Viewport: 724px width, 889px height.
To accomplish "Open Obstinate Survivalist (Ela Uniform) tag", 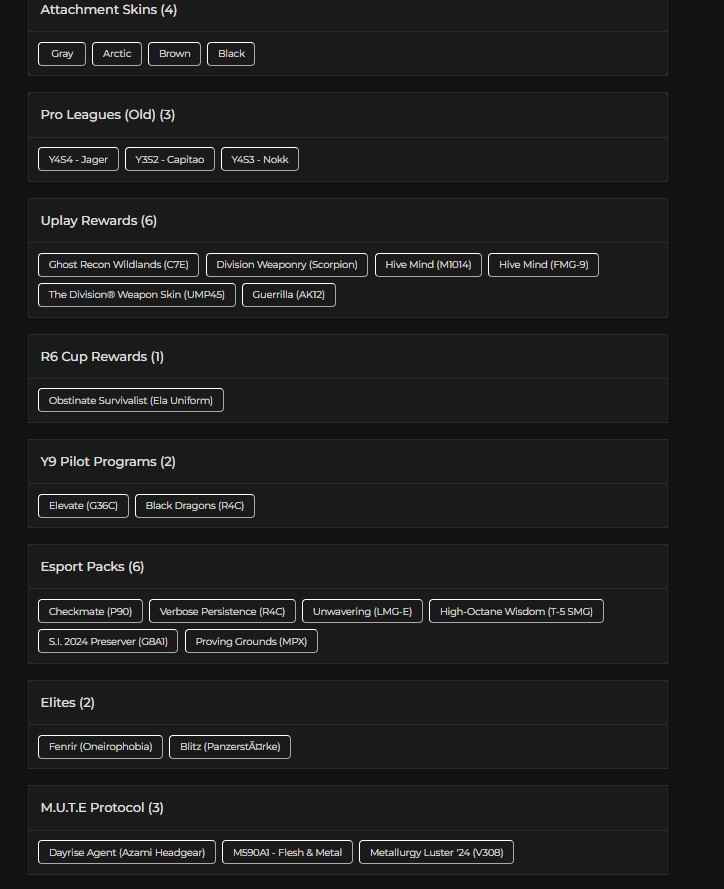I will pyautogui.click(x=130, y=401).
